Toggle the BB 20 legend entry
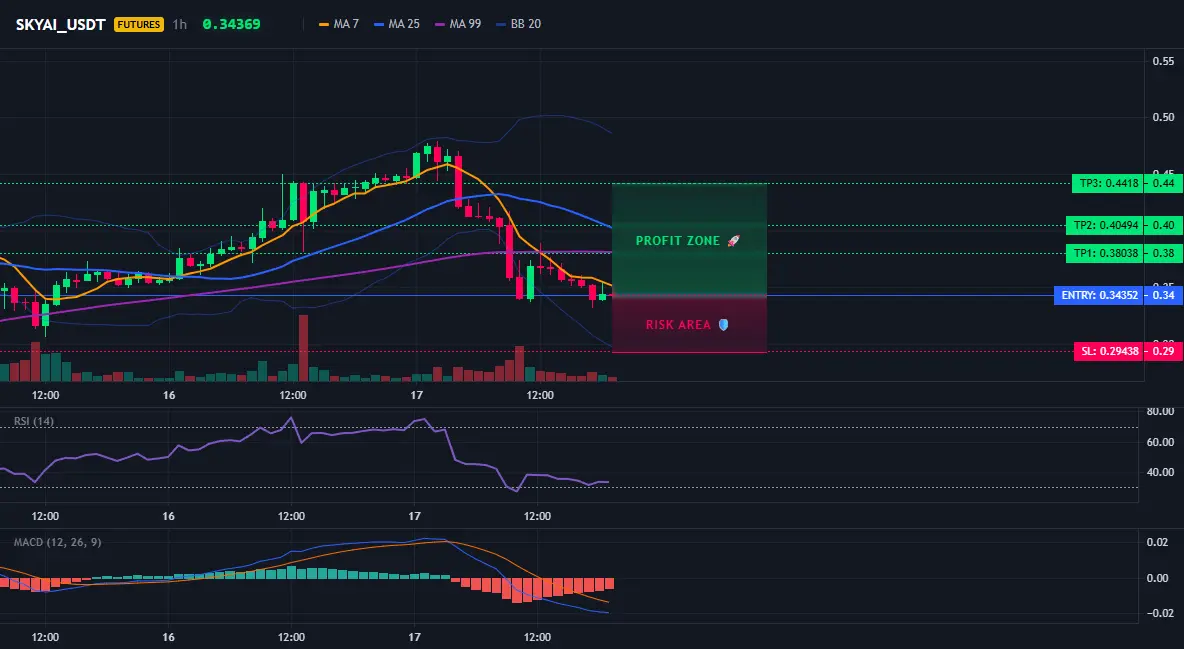The width and height of the screenshot is (1184, 649). point(519,24)
